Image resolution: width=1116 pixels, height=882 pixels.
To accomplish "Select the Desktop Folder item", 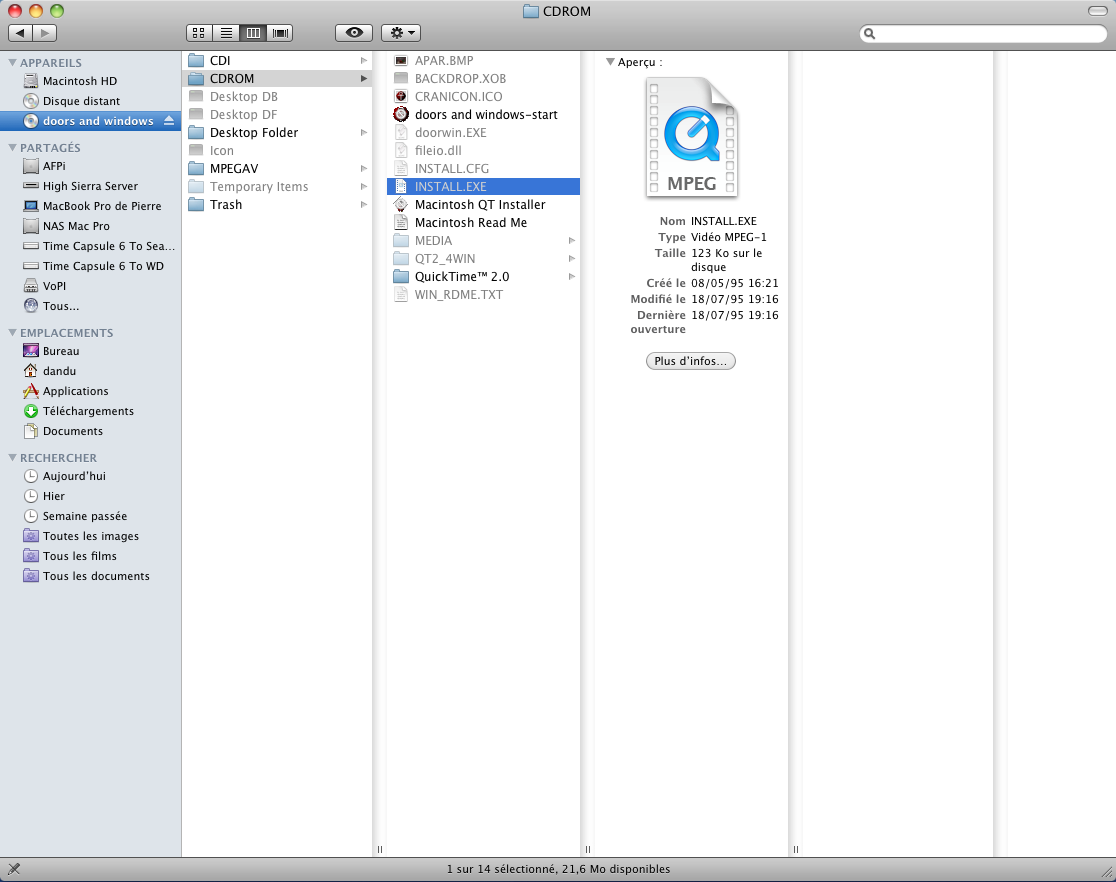I will [x=278, y=132].
